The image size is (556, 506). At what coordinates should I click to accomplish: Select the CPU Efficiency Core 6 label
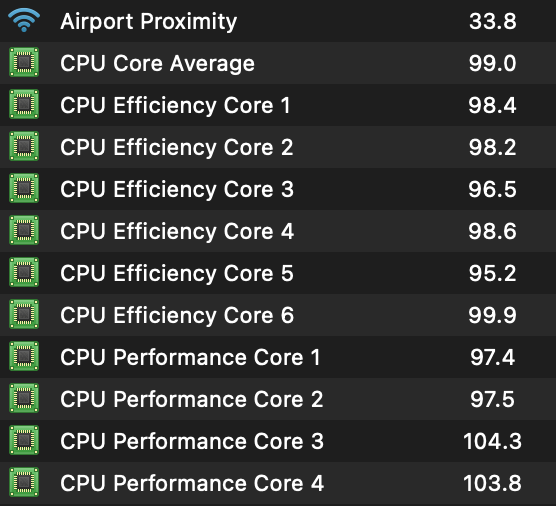(x=177, y=315)
